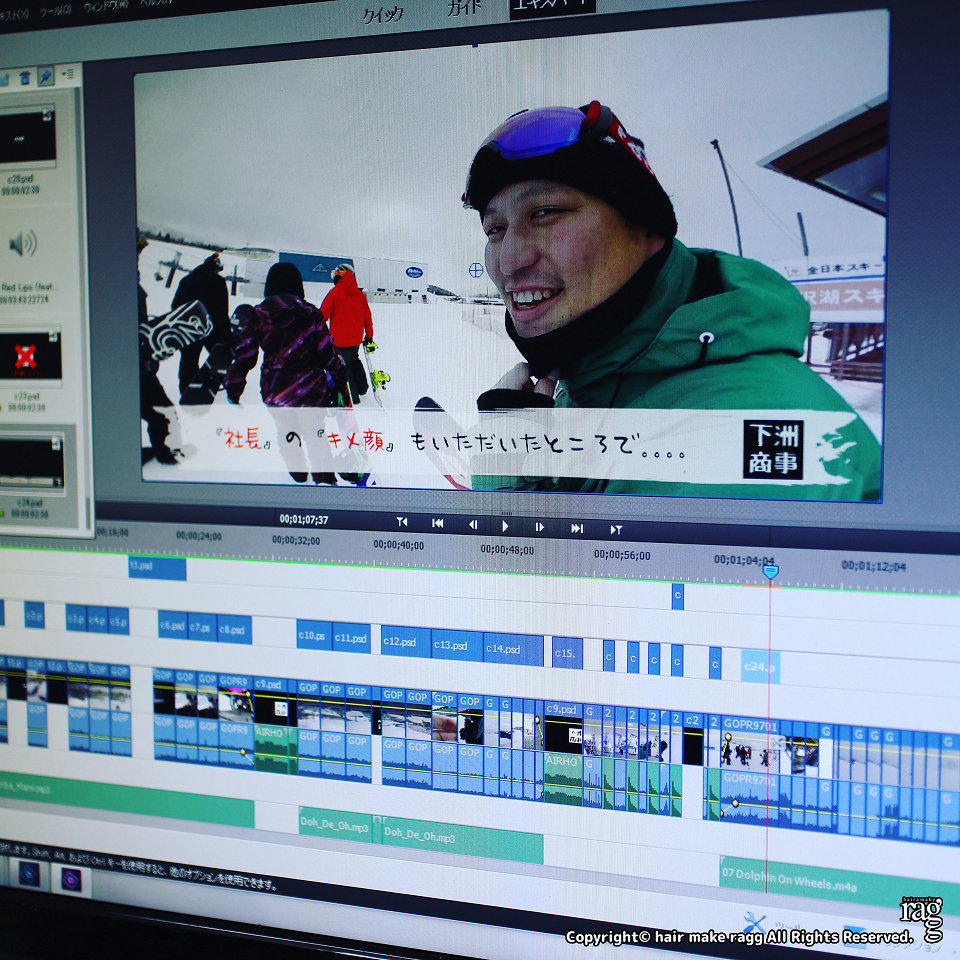The width and height of the screenshot is (960, 960).
Task: Select the エキスパート (Expert) mode tab
Action: [x=552, y=7]
